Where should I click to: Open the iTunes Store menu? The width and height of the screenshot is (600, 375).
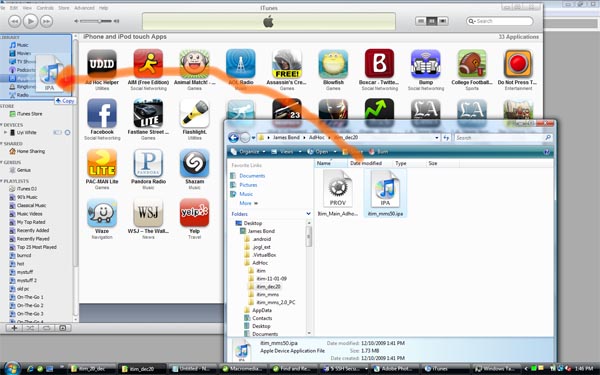click(64, 8)
